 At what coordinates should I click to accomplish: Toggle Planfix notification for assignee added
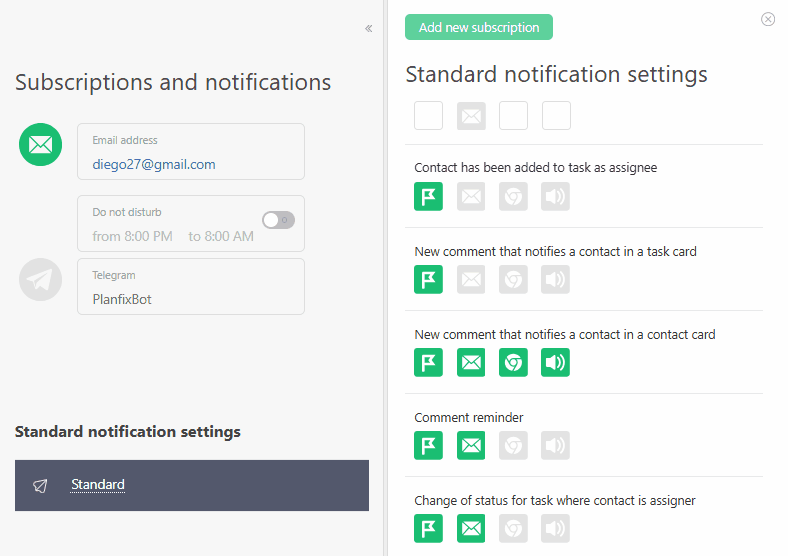pos(428,196)
